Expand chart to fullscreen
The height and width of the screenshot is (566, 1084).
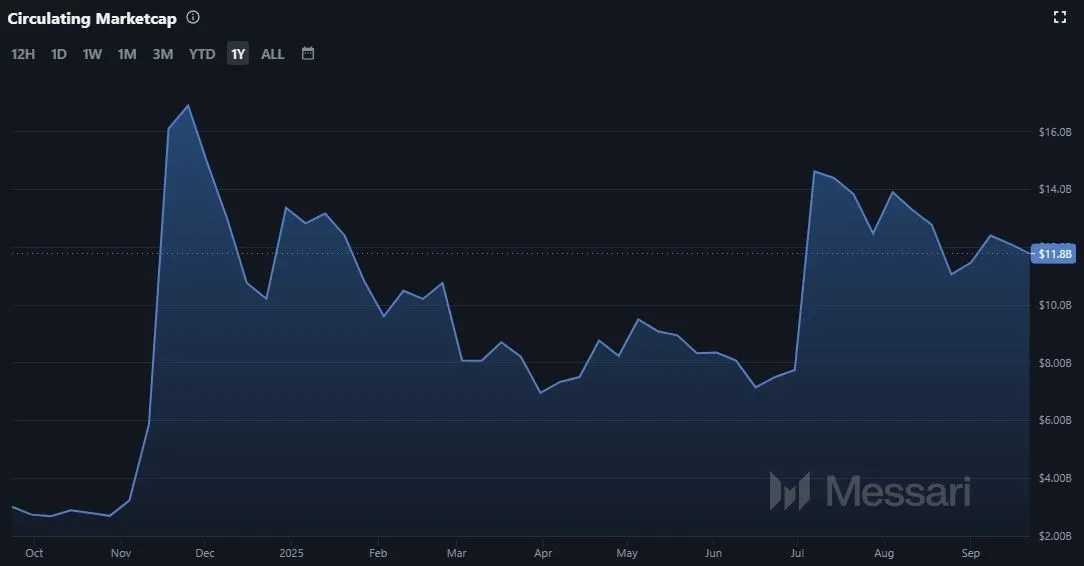click(1060, 17)
